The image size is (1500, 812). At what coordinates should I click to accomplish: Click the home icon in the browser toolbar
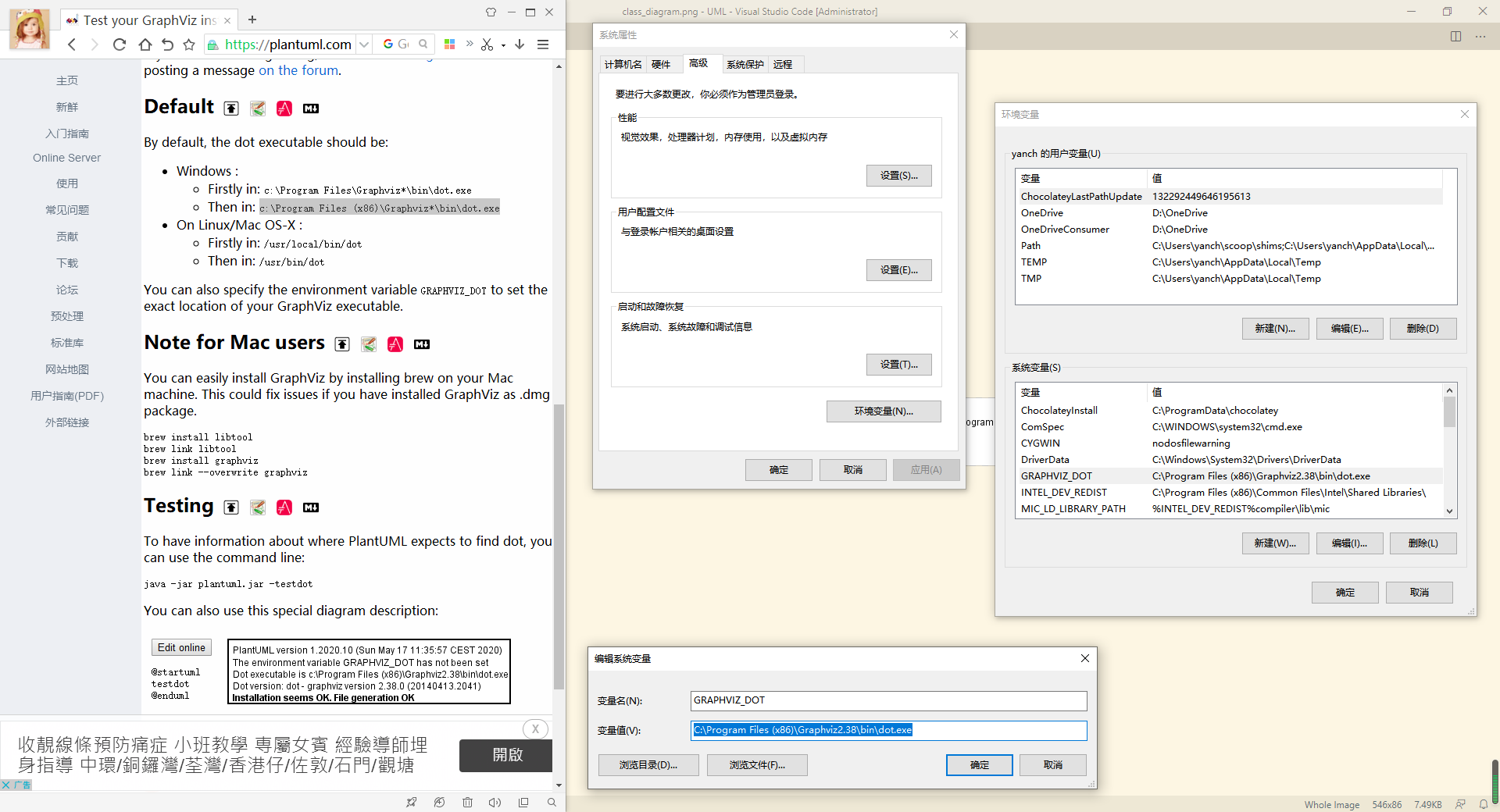(144, 45)
